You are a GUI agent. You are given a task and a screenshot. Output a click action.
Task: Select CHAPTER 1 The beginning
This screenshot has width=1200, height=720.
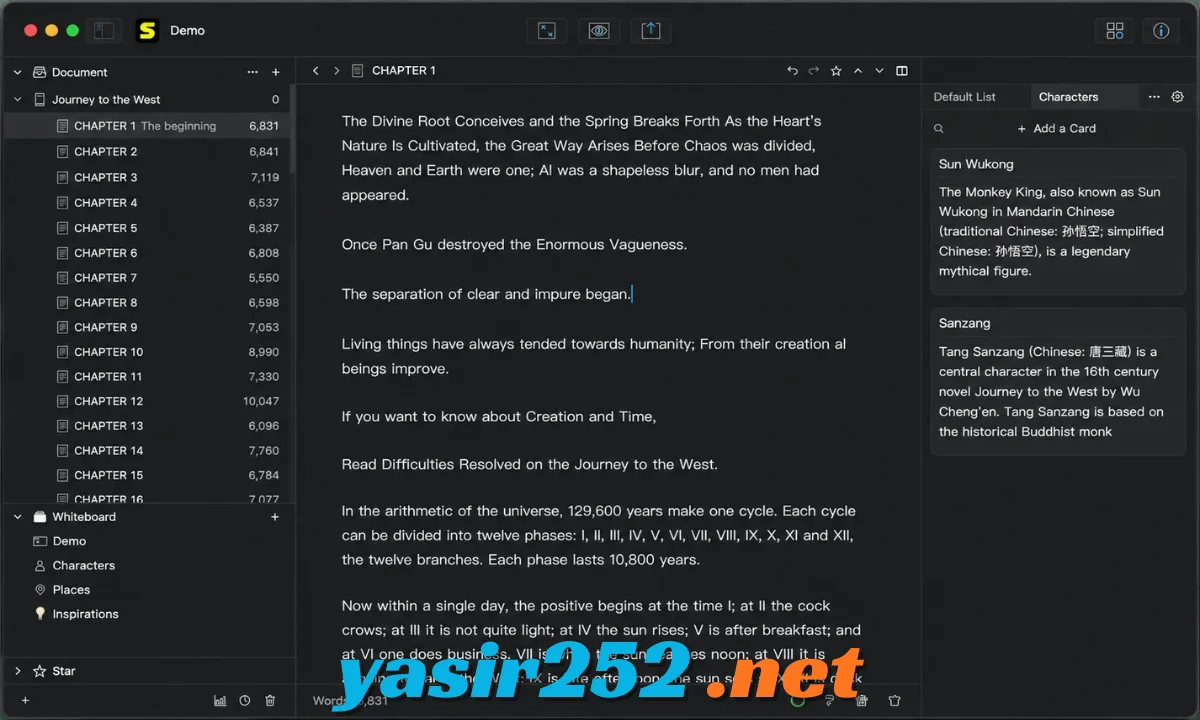coord(147,126)
